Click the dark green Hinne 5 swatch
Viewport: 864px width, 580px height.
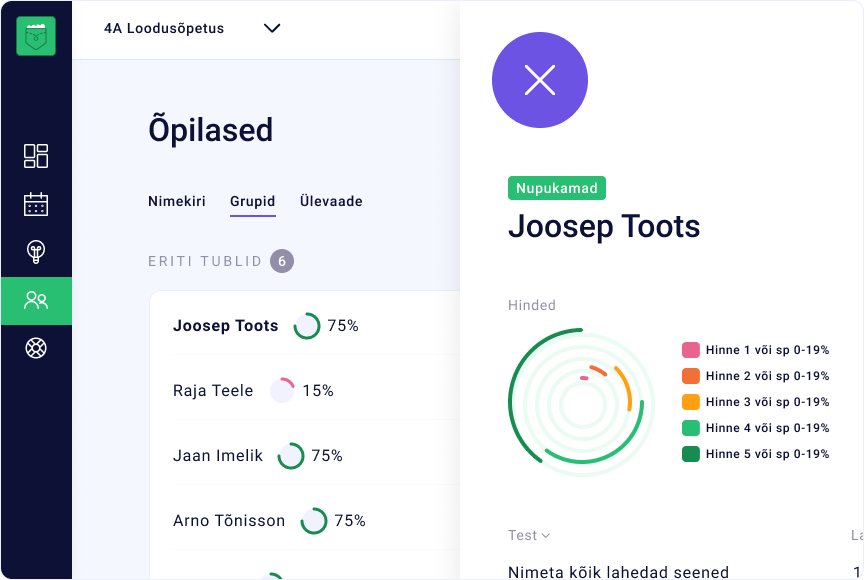[x=690, y=454]
